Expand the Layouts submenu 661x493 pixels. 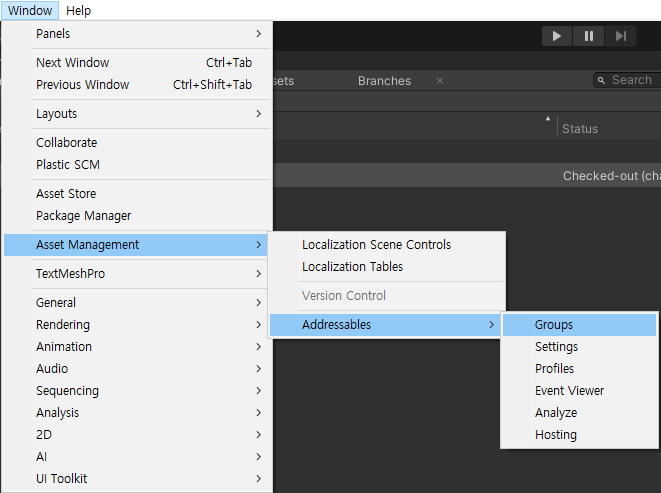point(136,113)
